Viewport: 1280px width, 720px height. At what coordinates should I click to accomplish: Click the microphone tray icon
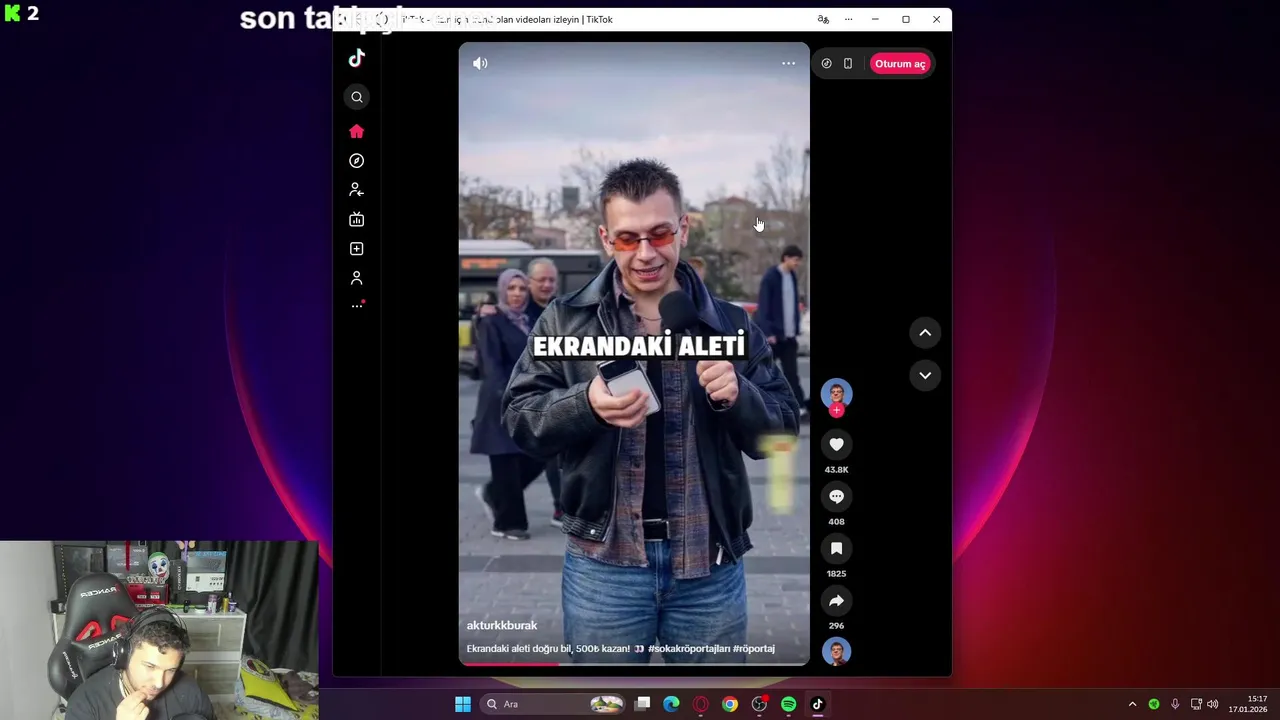coord(1175,704)
